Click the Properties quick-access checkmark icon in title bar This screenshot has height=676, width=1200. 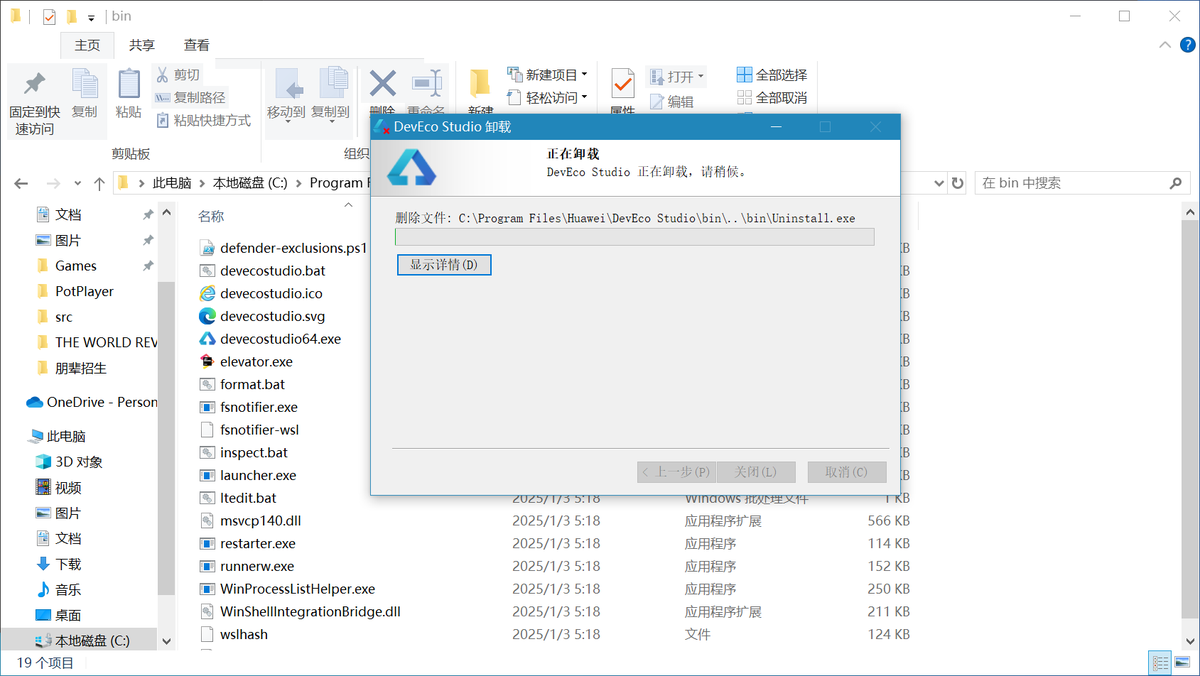point(49,17)
